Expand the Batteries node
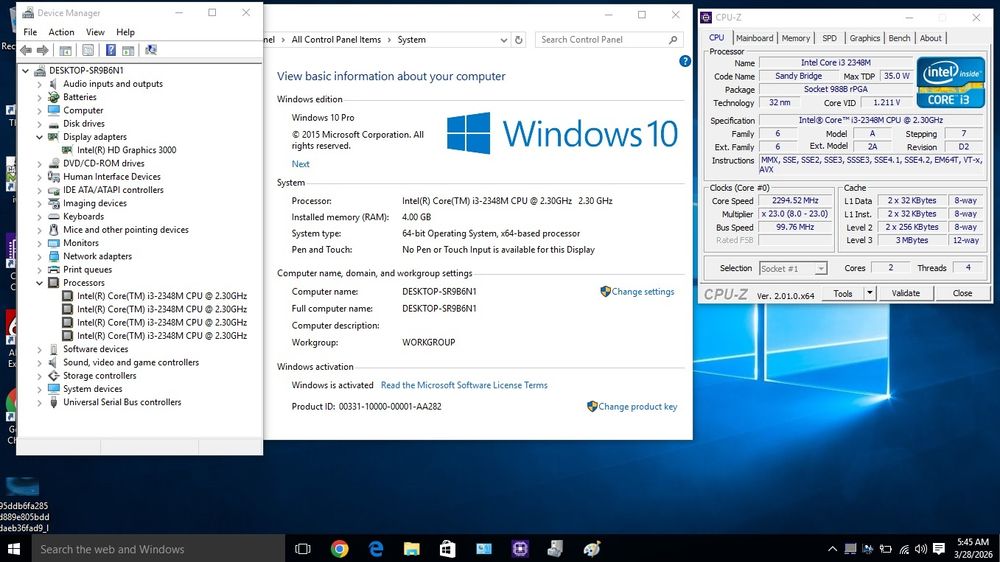 [40, 98]
